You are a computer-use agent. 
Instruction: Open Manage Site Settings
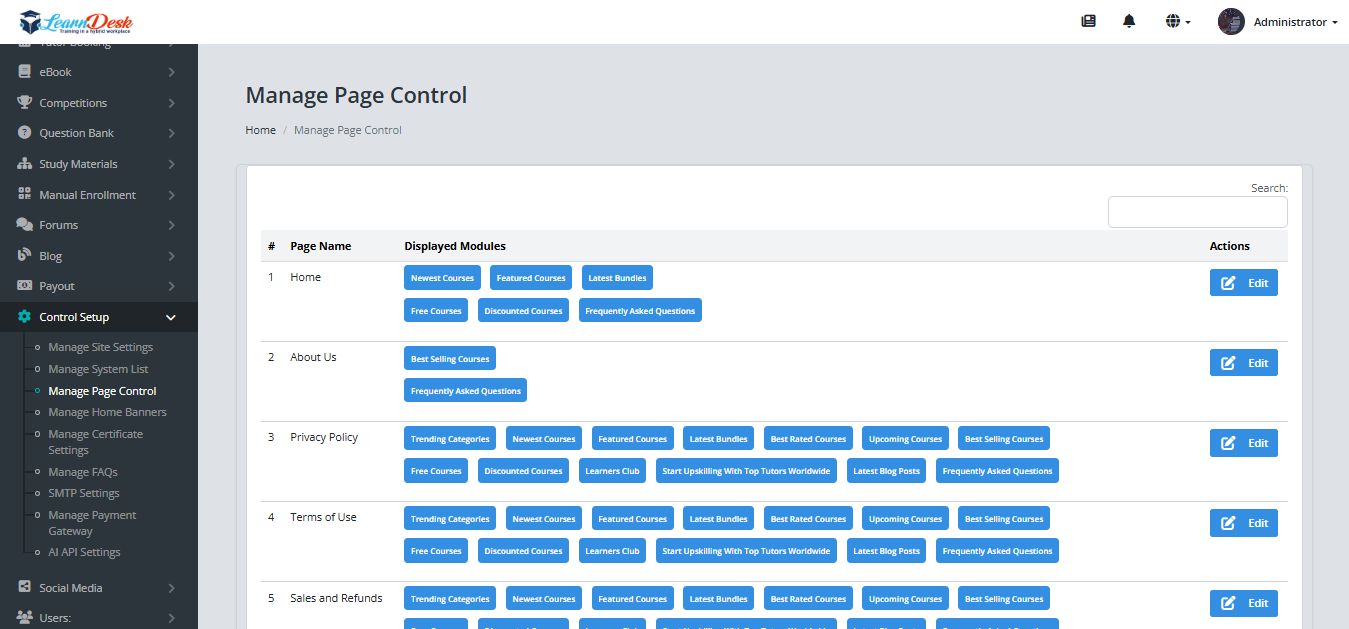pos(101,347)
